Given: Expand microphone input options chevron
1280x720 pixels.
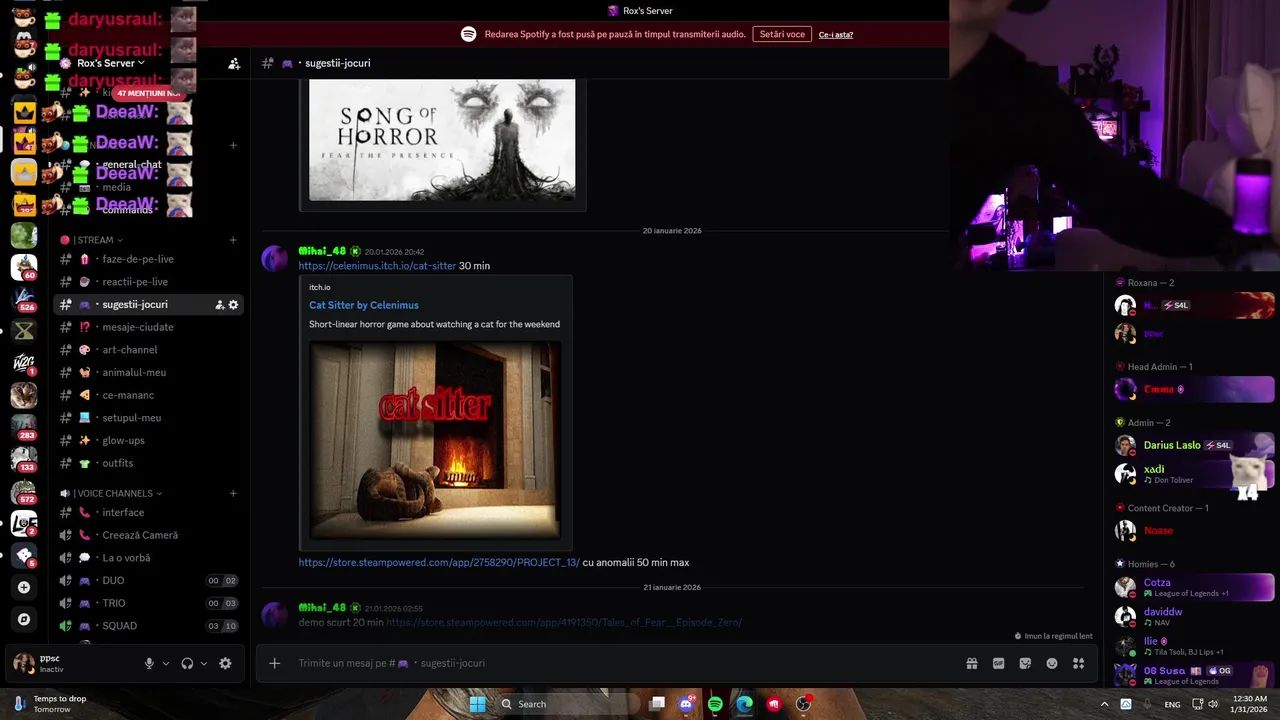Looking at the screenshot, I should (166, 663).
